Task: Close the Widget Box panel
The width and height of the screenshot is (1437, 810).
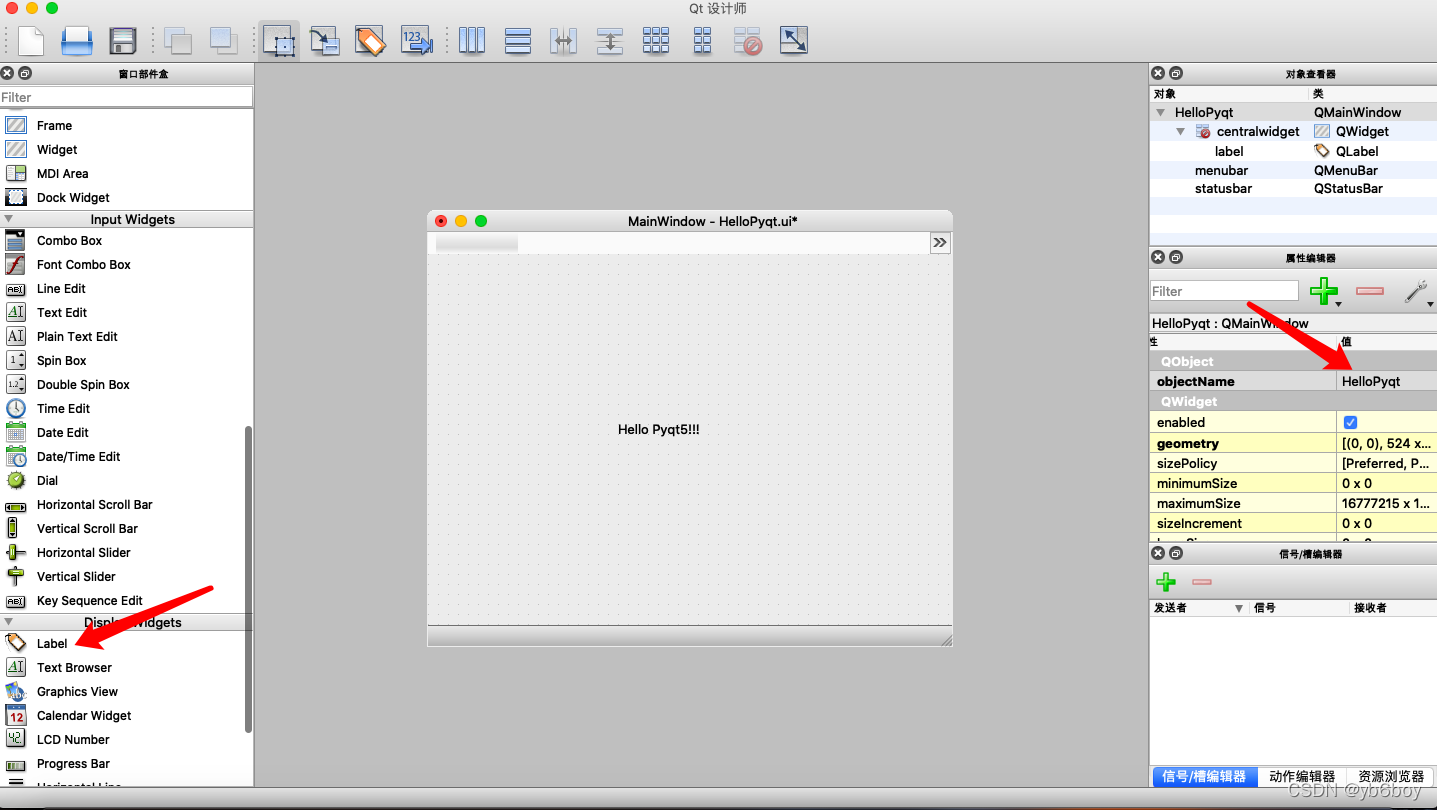Action: 7,73
